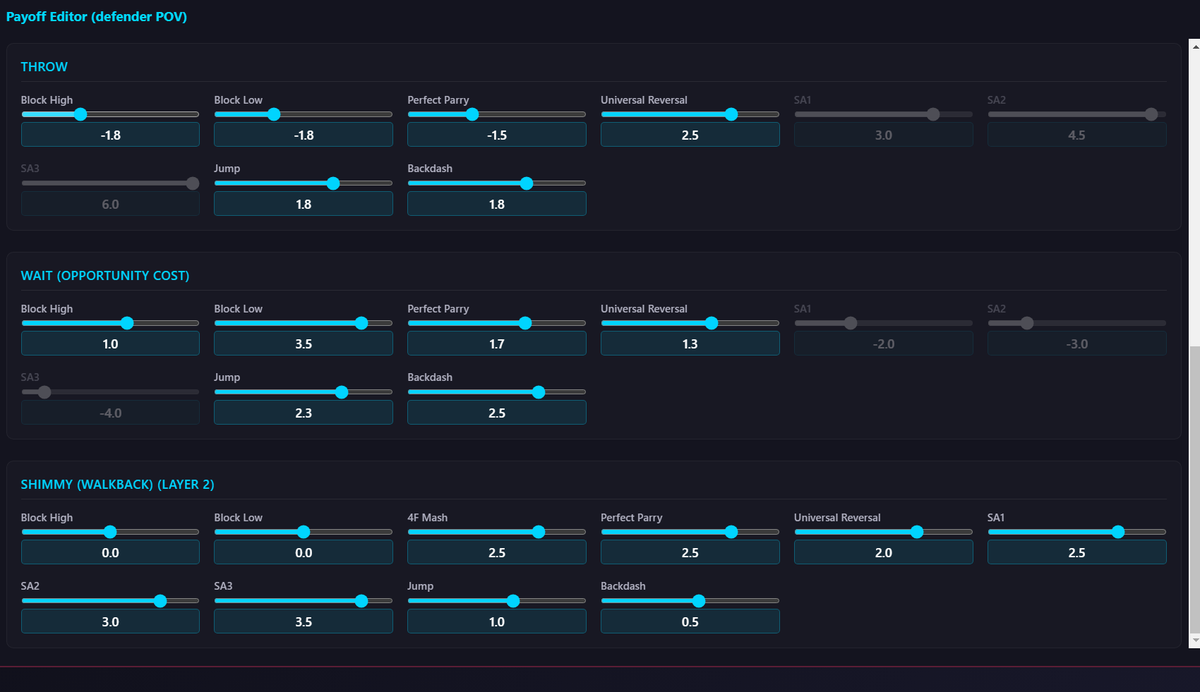Focus Shimmy Block High value field 0.0
Screen dimensions: 1200x692
pyautogui.click(x=110, y=553)
